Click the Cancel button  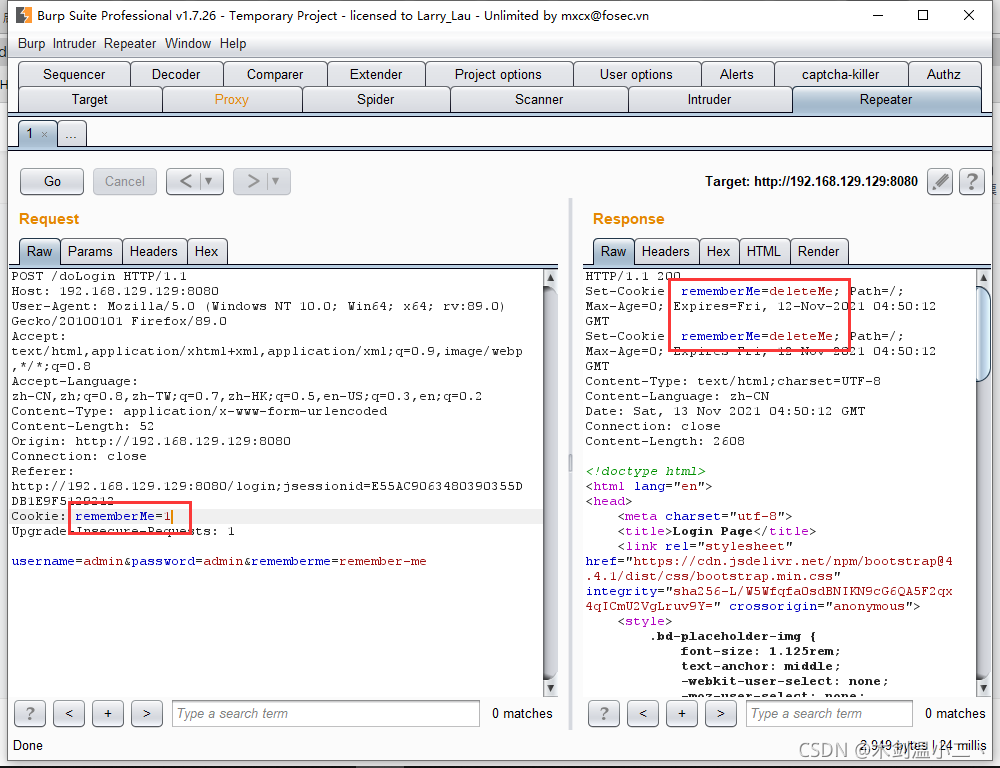click(125, 182)
